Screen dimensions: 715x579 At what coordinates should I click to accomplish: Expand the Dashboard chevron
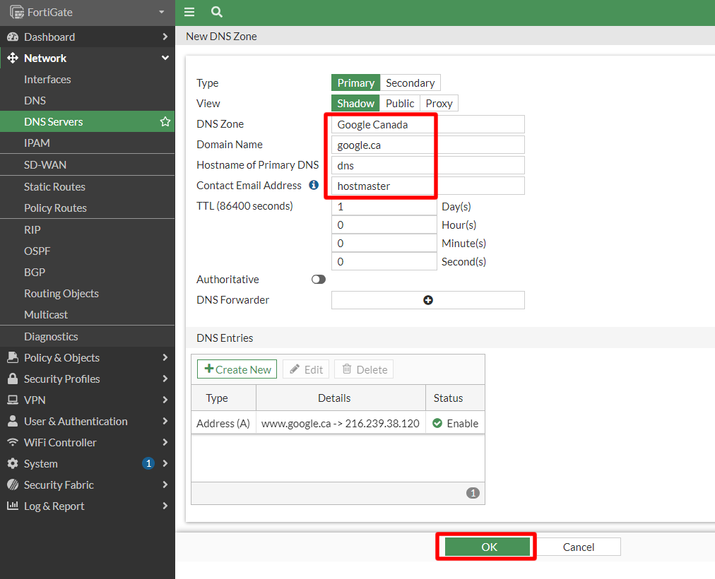click(165, 37)
